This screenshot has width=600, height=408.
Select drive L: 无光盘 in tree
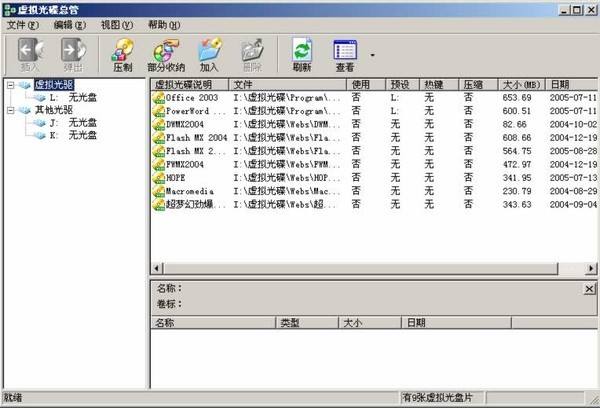[73, 97]
